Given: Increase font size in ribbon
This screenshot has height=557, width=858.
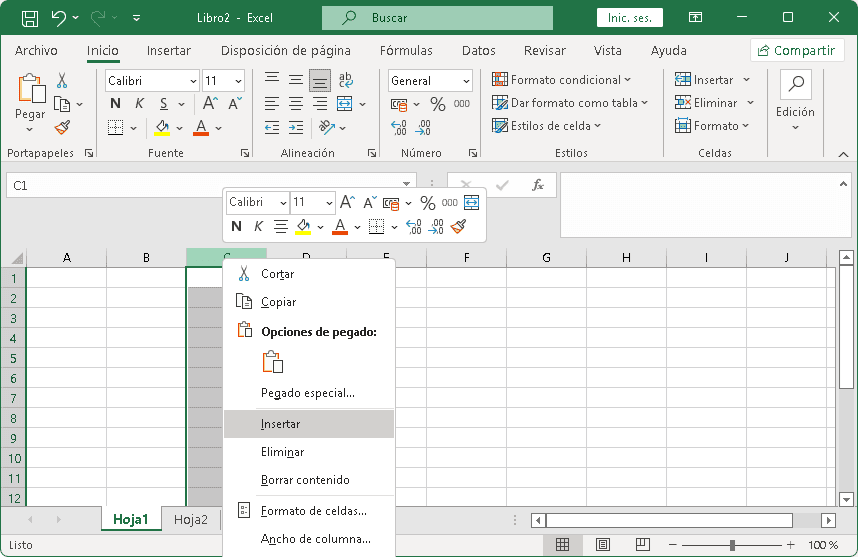Looking at the screenshot, I should tap(210, 103).
